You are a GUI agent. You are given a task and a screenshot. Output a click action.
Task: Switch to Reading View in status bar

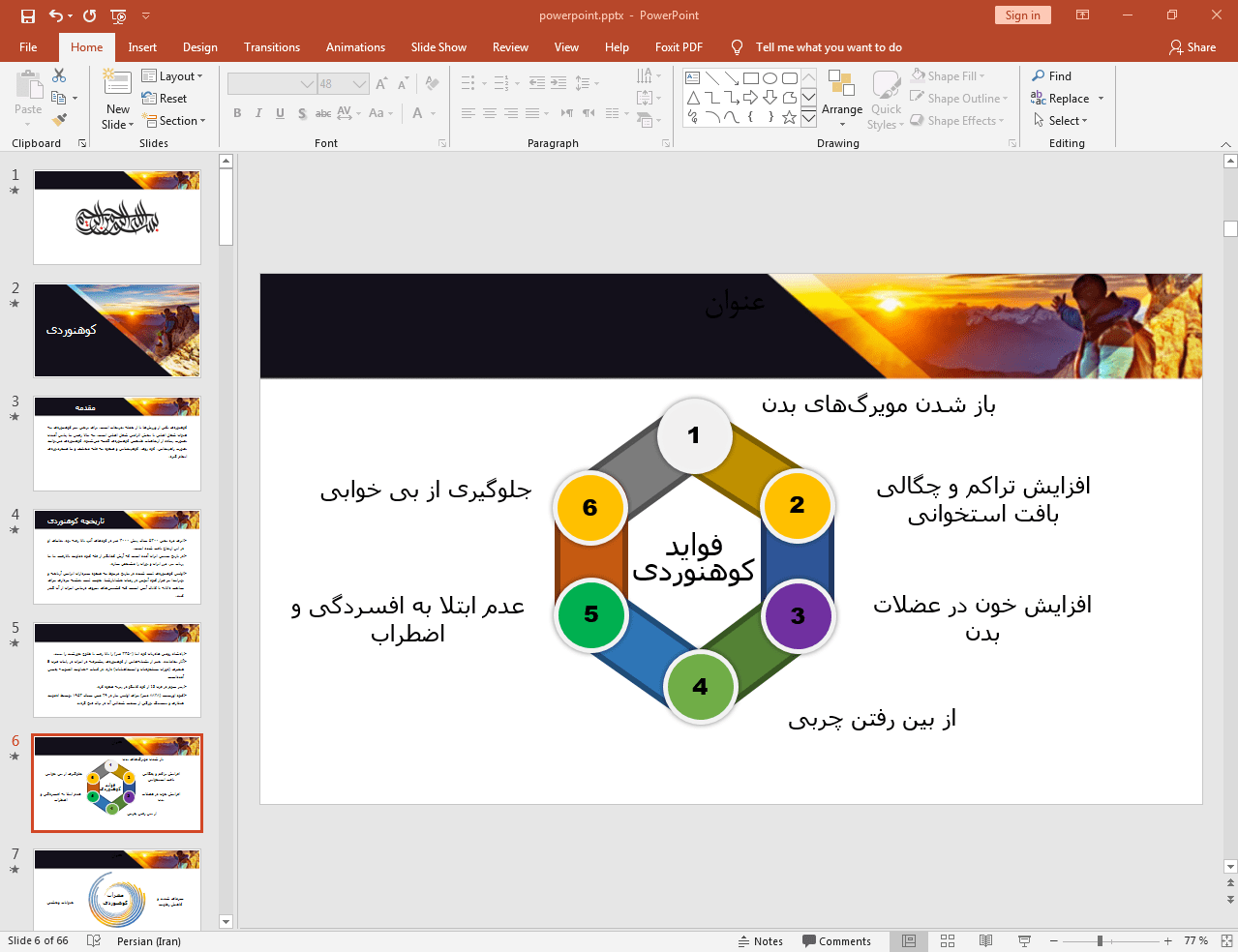985,940
